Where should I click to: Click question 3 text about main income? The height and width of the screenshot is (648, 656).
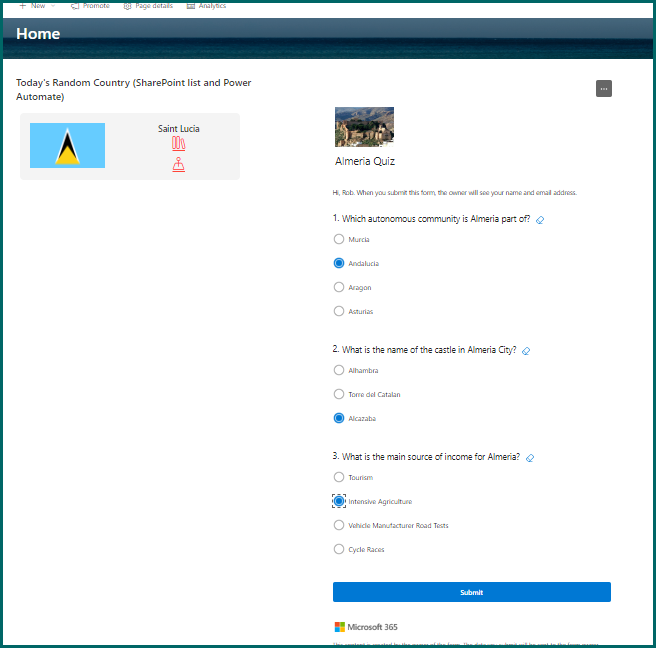click(431, 457)
